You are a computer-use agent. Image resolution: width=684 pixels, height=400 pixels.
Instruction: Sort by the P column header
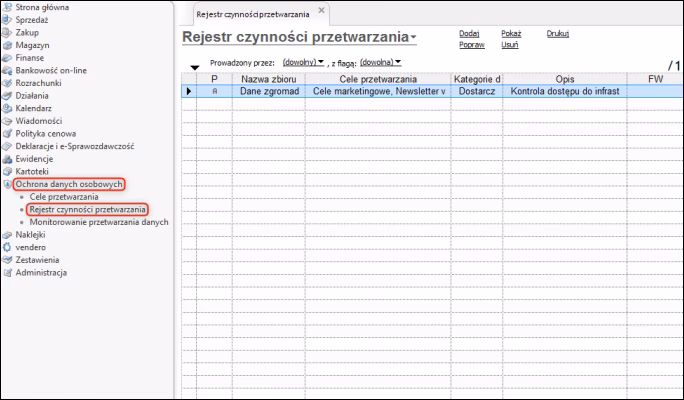pos(214,79)
